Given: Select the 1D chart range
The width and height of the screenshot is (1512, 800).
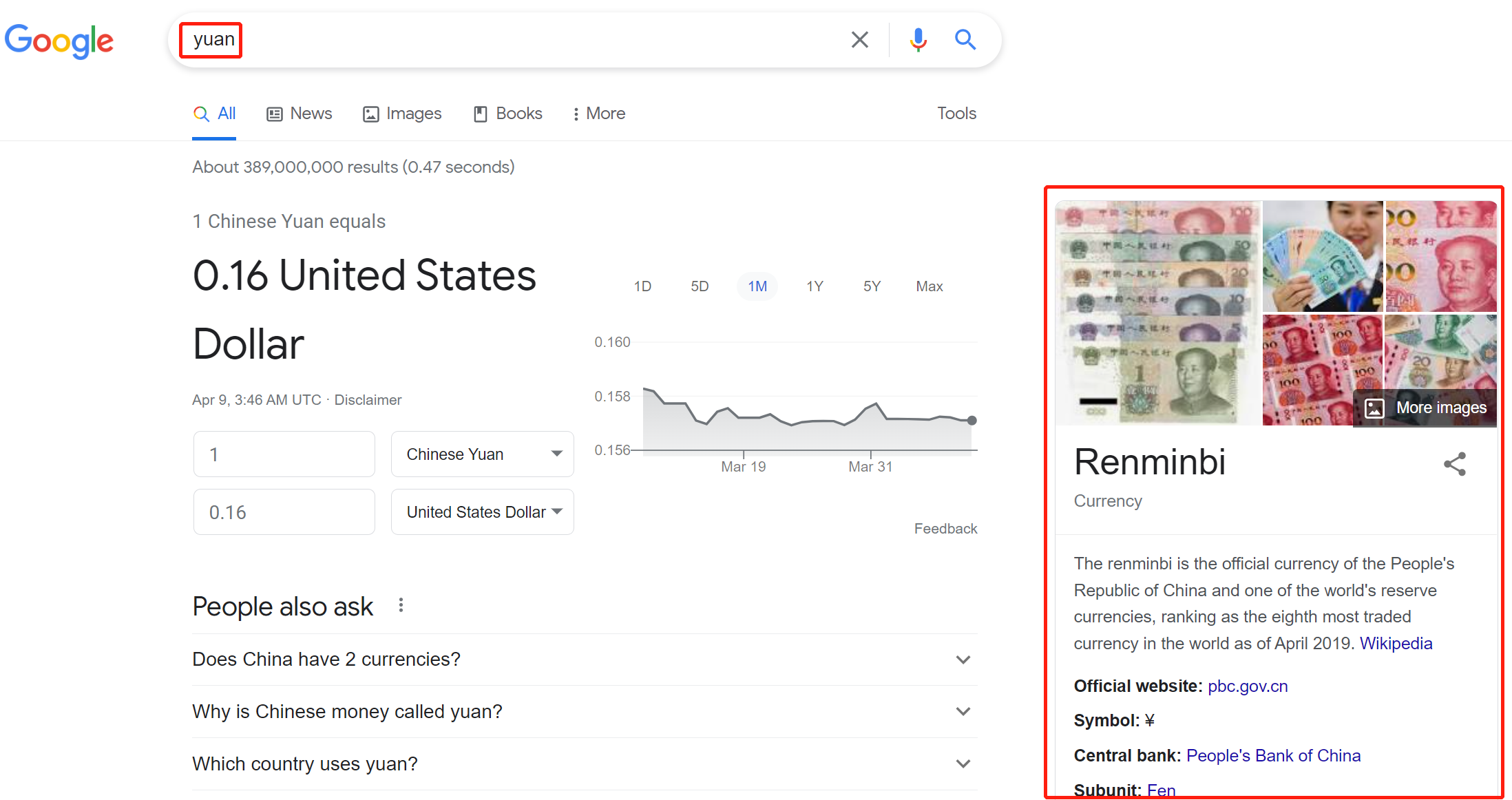Looking at the screenshot, I should coord(642,286).
